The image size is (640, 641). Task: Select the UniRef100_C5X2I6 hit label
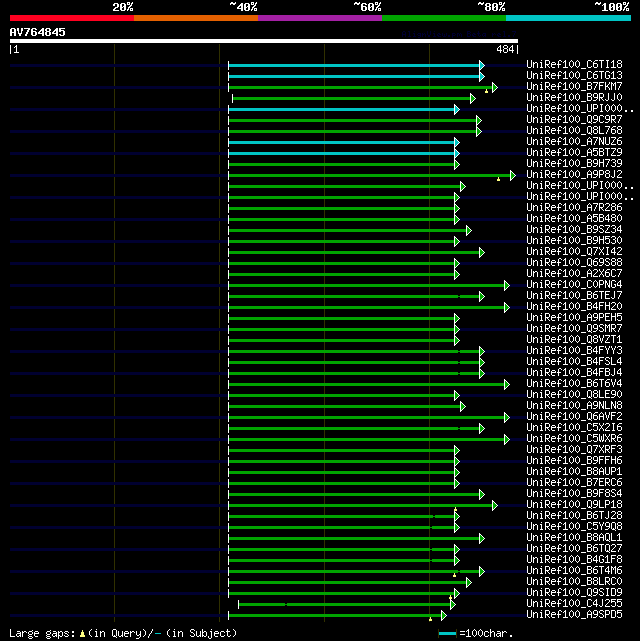coord(574,428)
